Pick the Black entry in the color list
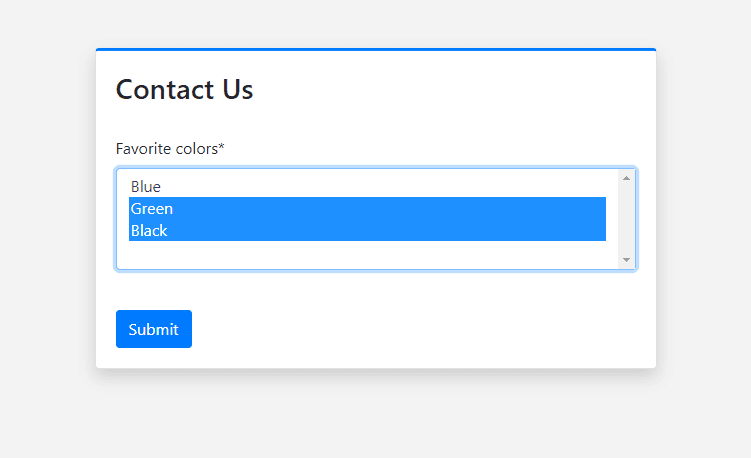751x458 pixels. 367,230
